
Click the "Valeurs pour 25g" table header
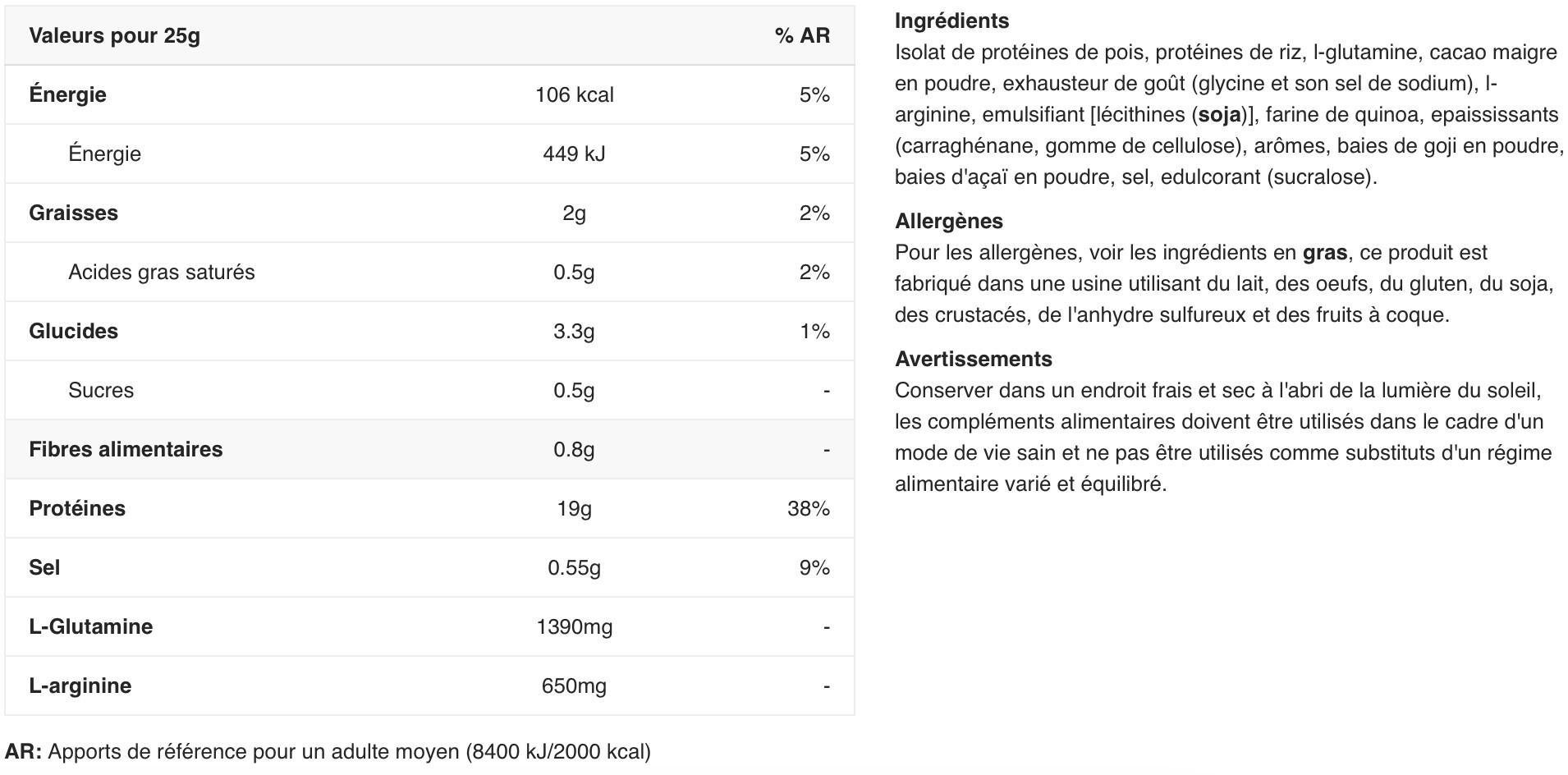pos(114,35)
